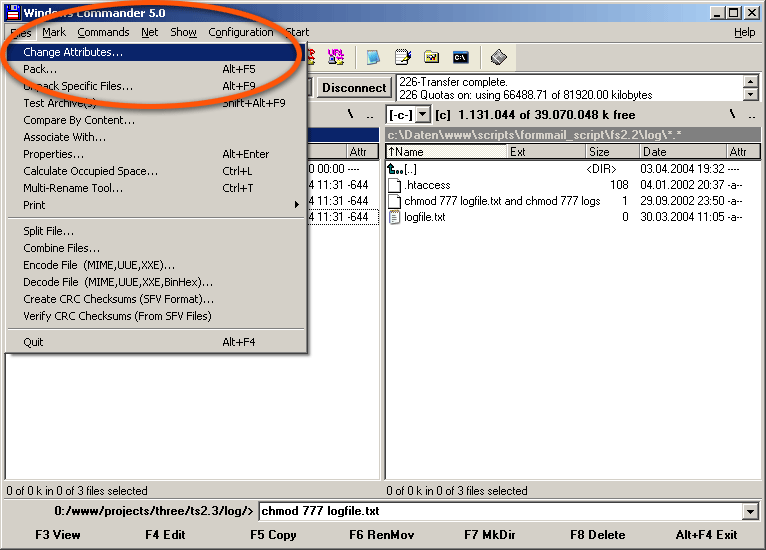Choose Split File from the menu

point(156,231)
